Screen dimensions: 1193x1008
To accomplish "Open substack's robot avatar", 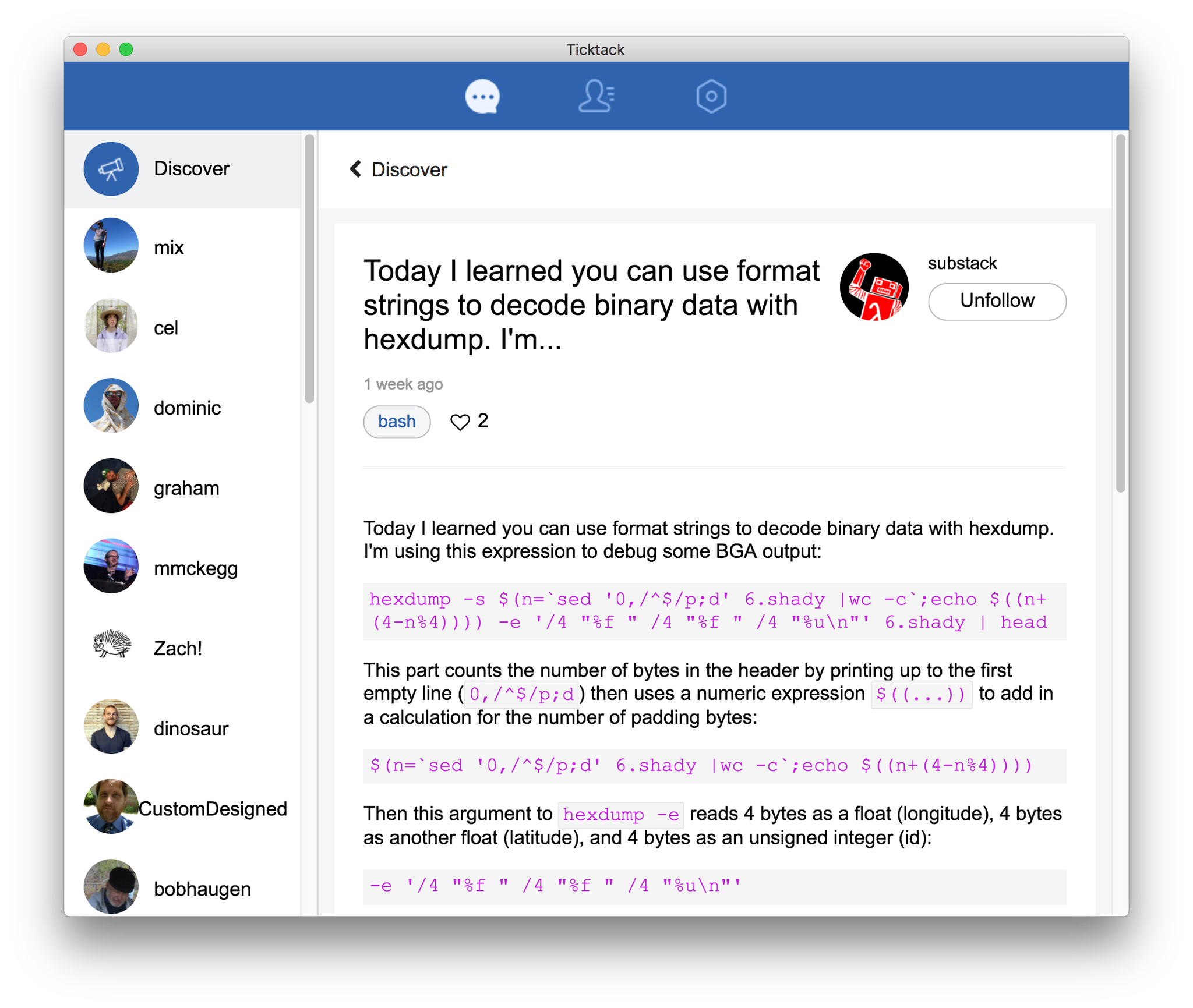I will [x=874, y=287].
